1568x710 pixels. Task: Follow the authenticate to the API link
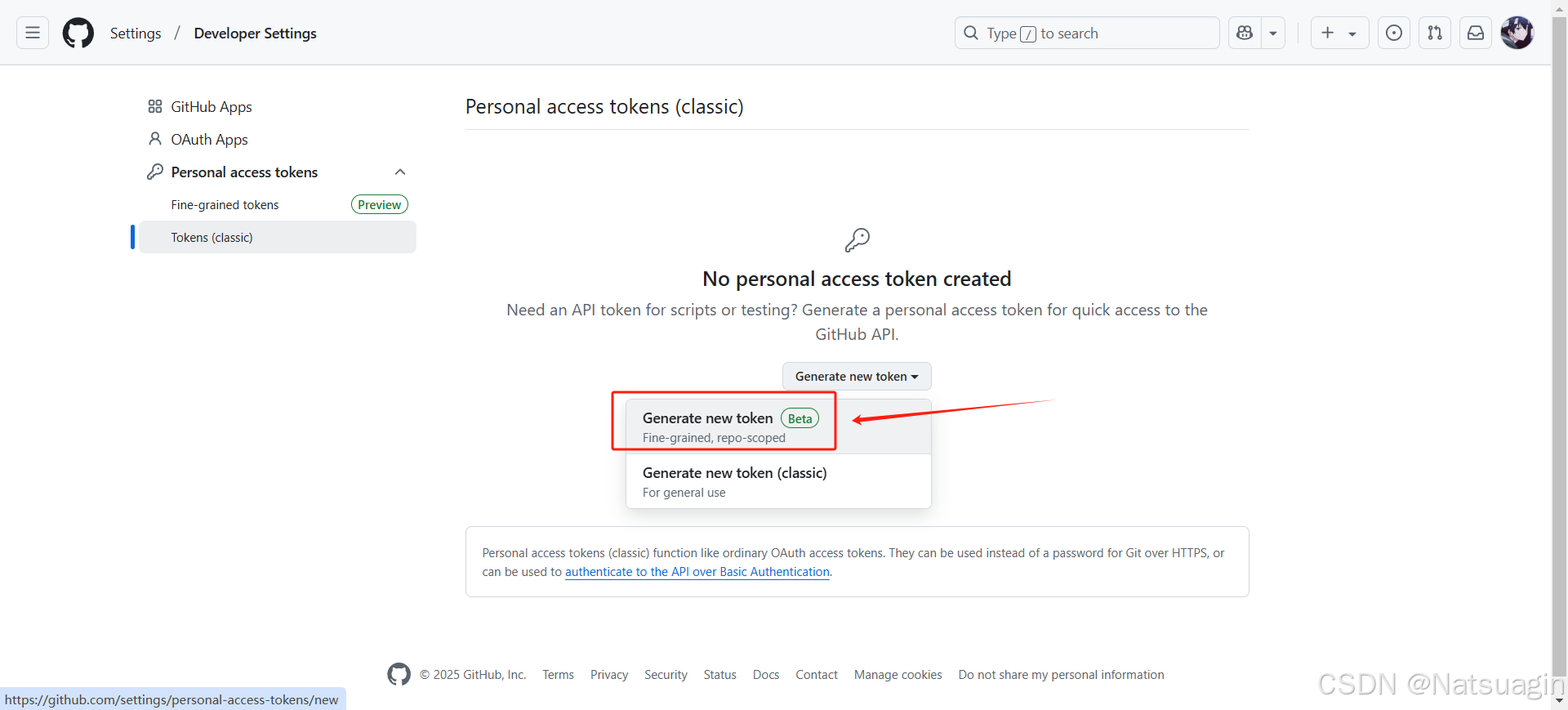pyautogui.click(x=697, y=572)
